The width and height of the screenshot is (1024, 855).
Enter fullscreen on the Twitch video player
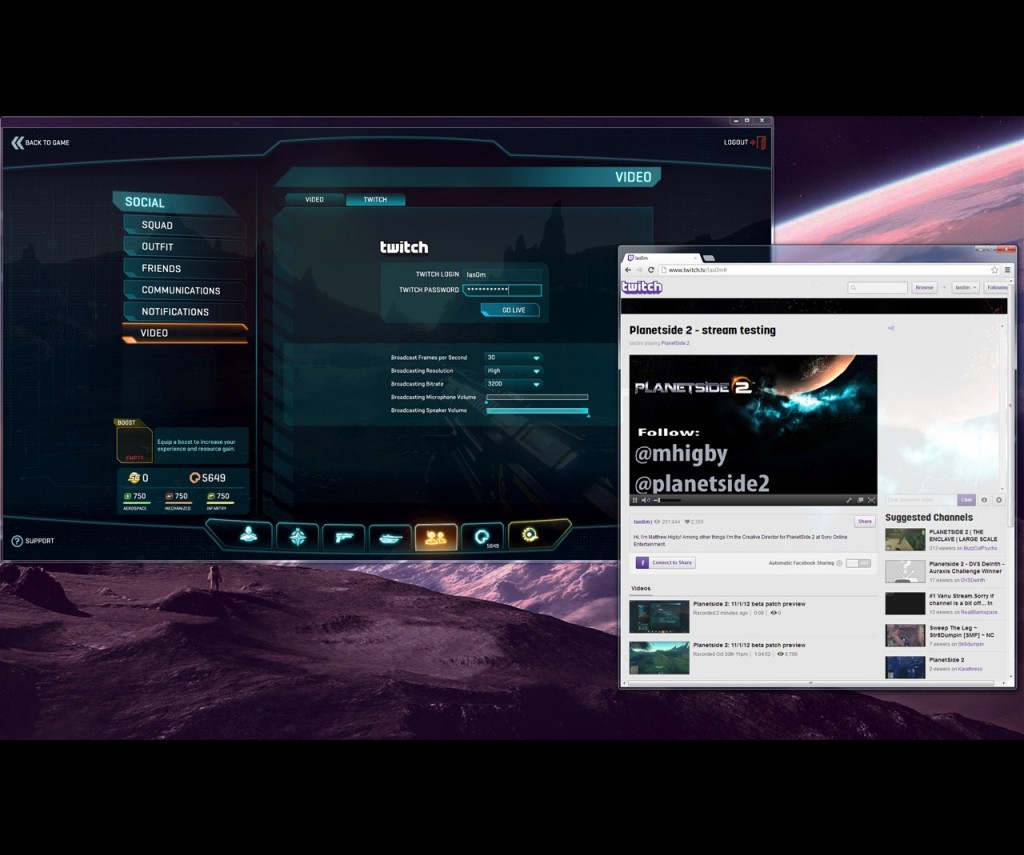coord(871,500)
